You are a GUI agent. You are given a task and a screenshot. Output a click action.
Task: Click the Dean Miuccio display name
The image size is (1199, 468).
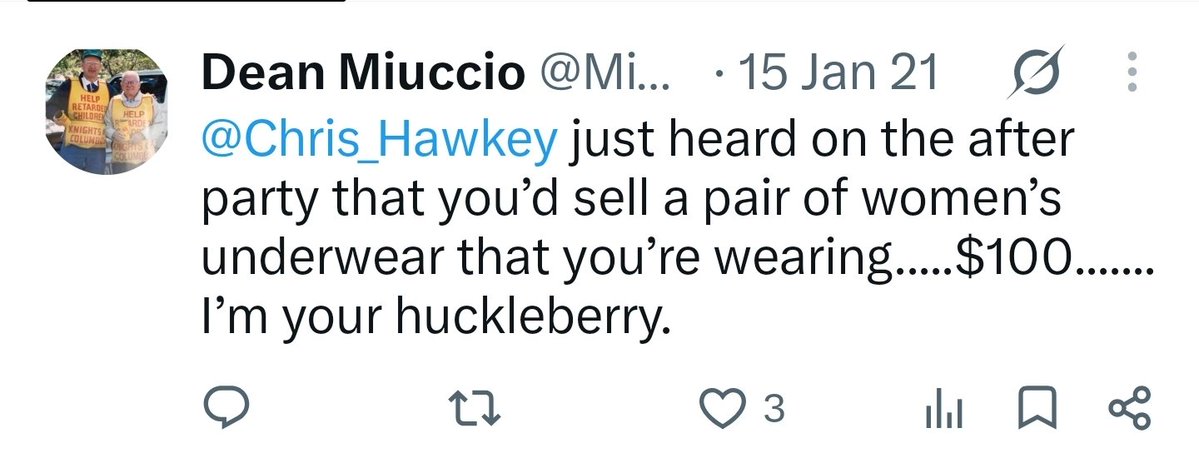[363, 73]
